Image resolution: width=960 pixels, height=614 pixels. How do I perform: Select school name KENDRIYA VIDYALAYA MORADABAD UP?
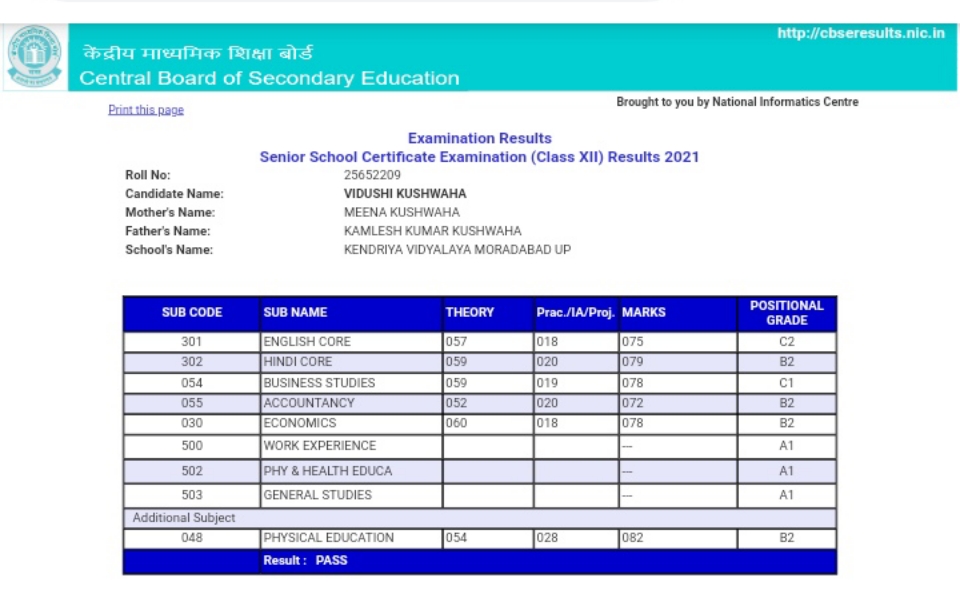pyautogui.click(x=457, y=250)
